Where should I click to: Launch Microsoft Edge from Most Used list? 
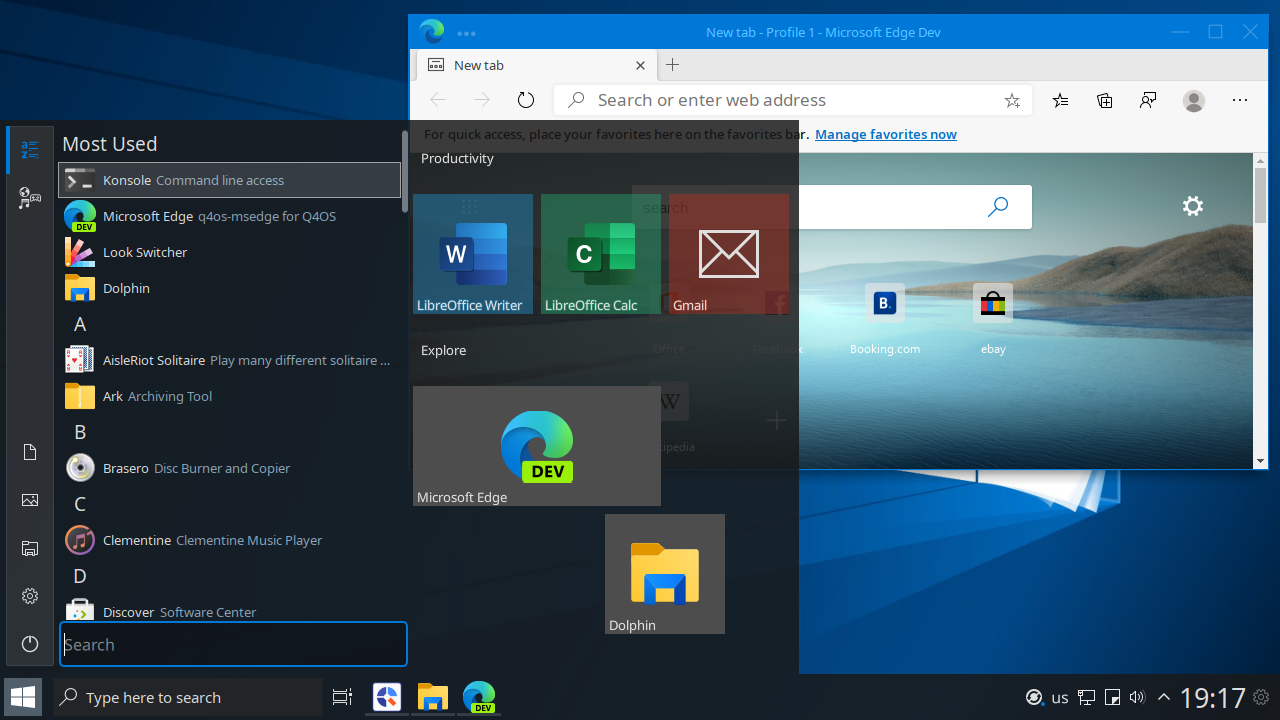(230, 216)
